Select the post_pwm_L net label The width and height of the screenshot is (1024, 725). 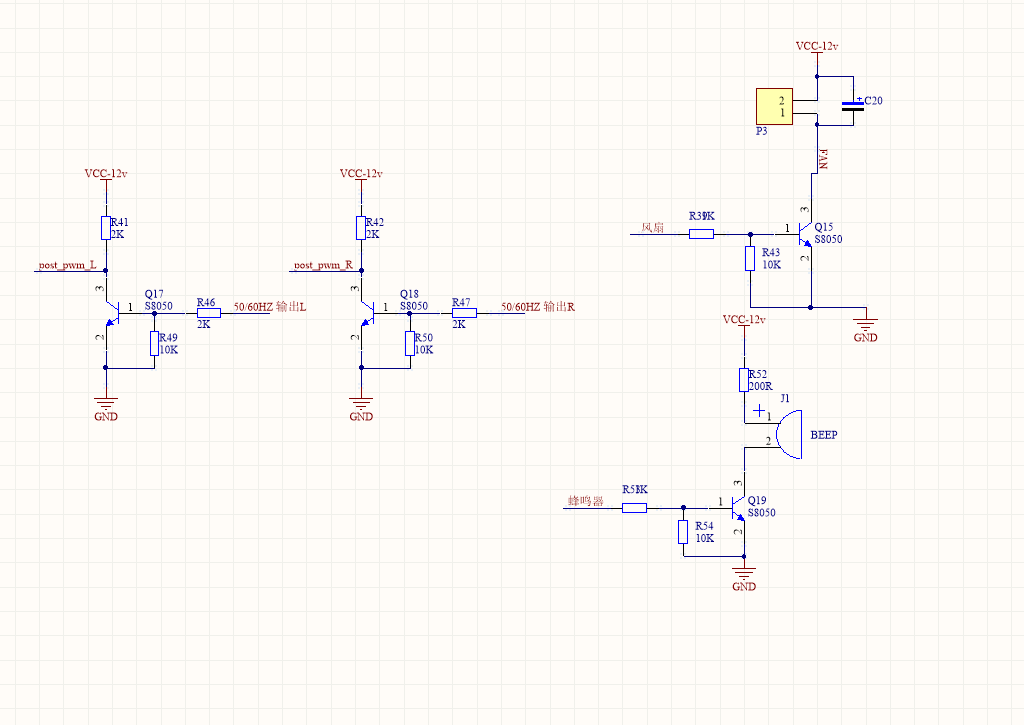click(67, 266)
